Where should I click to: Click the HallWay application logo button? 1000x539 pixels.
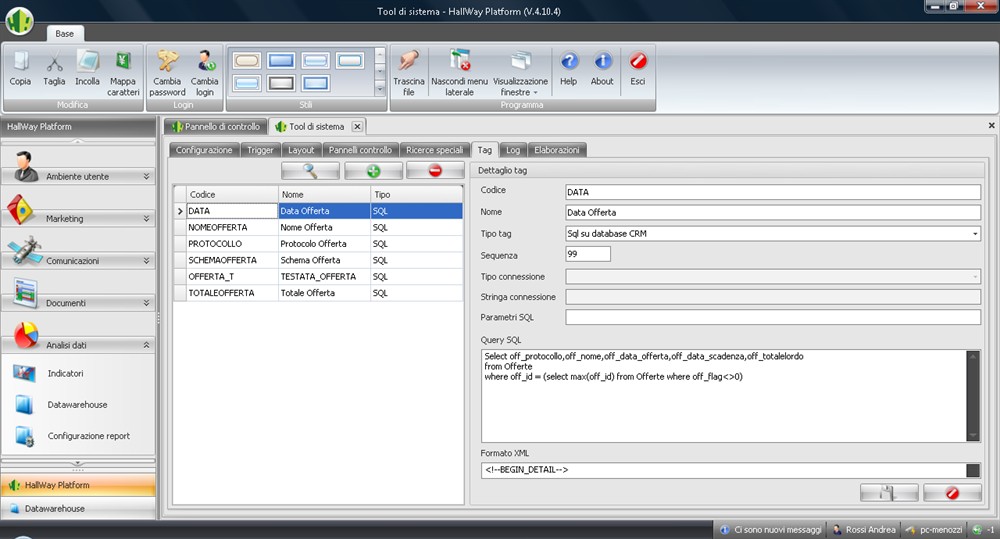tap(20, 20)
